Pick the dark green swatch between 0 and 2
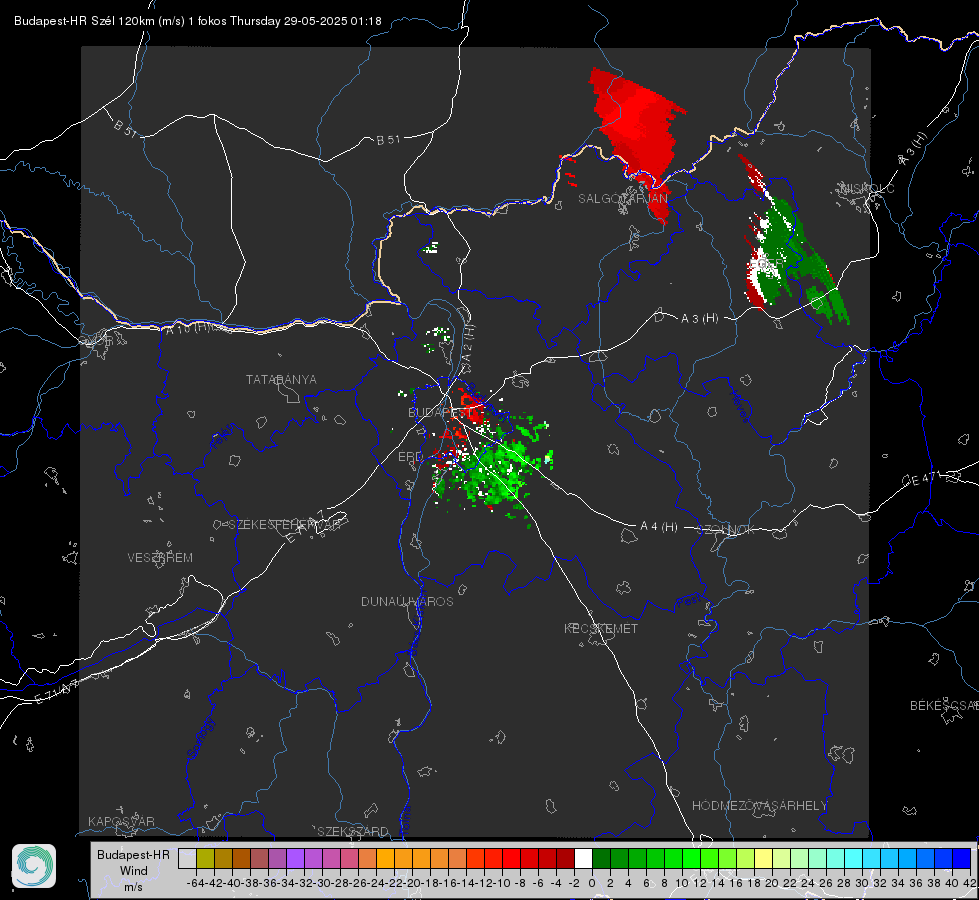This screenshot has width=979, height=900. pos(601,858)
